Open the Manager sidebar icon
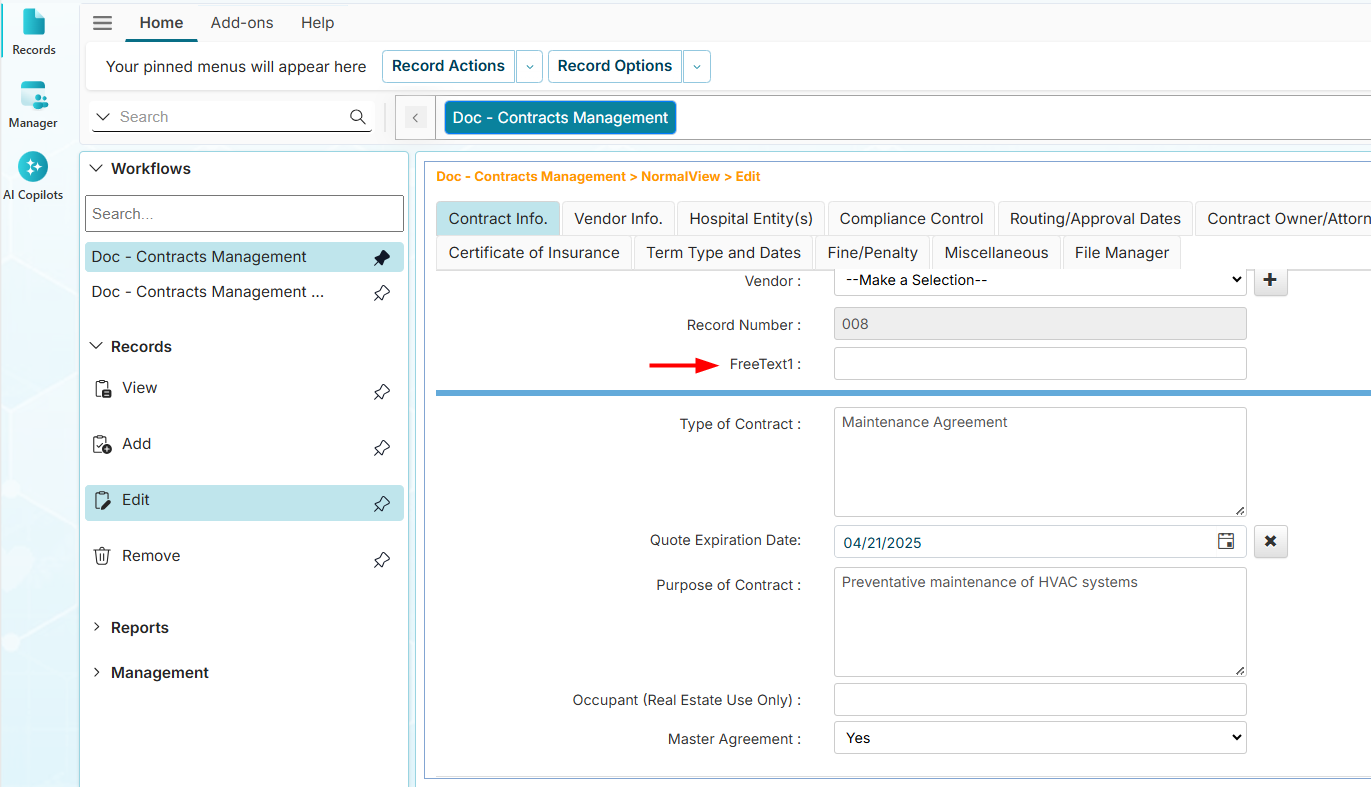1371x787 pixels. (x=33, y=105)
